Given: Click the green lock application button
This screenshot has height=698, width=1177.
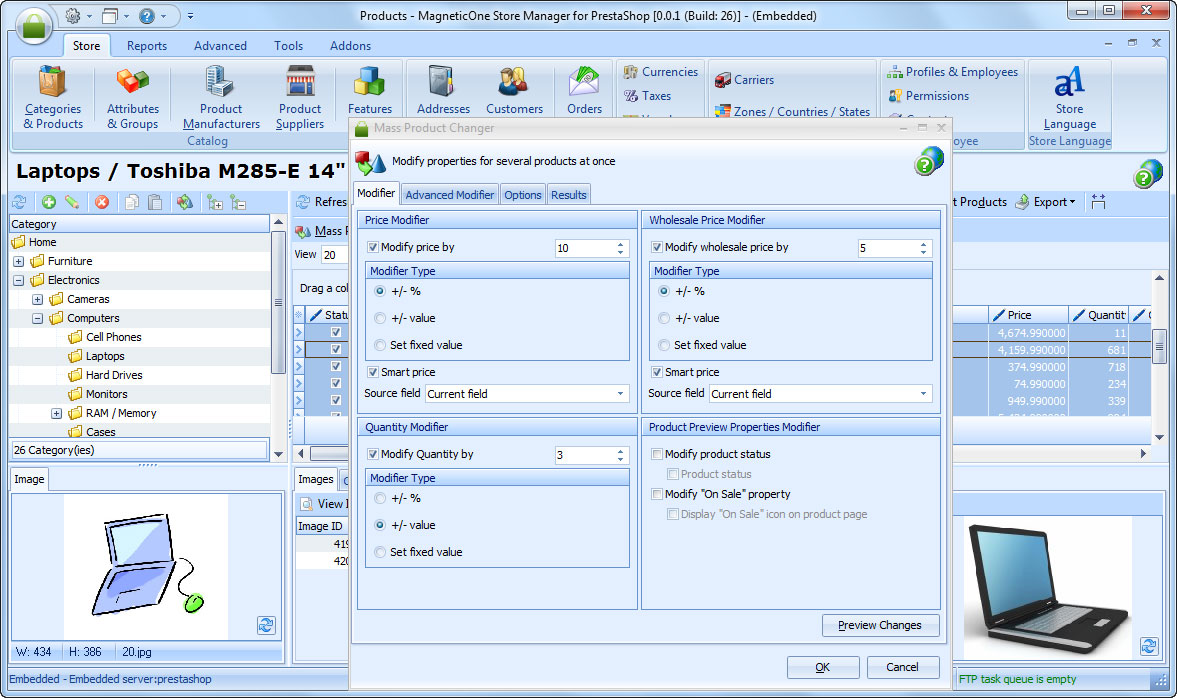Looking at the screenshot, I should (x=33, y=25).
